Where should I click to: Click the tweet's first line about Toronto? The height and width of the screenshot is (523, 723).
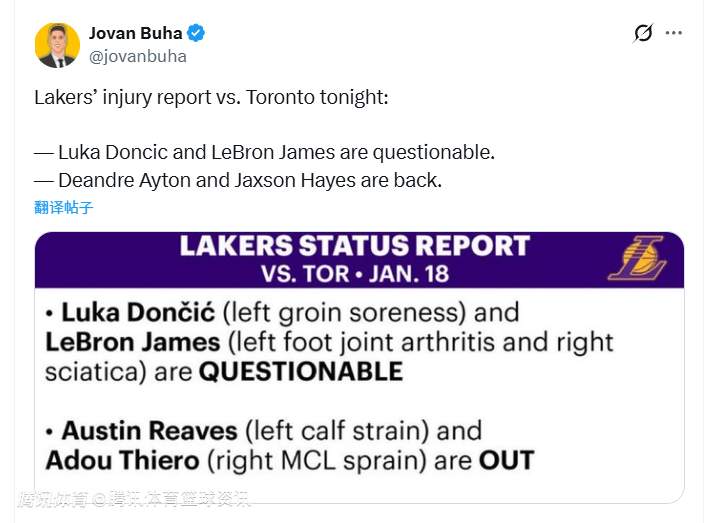pos(211,98)
